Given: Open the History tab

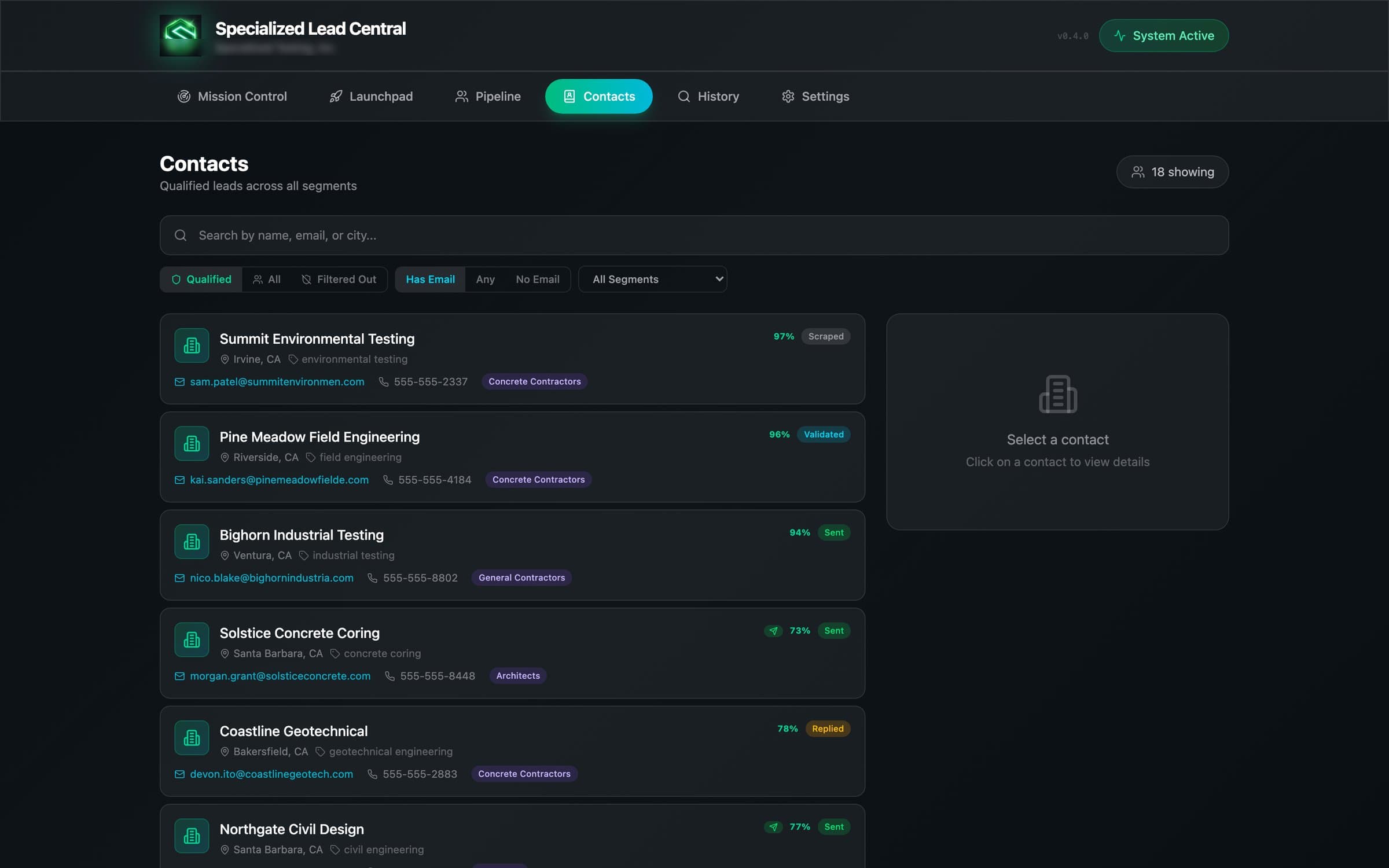Looking at the screenshot, I should (708, 97).
